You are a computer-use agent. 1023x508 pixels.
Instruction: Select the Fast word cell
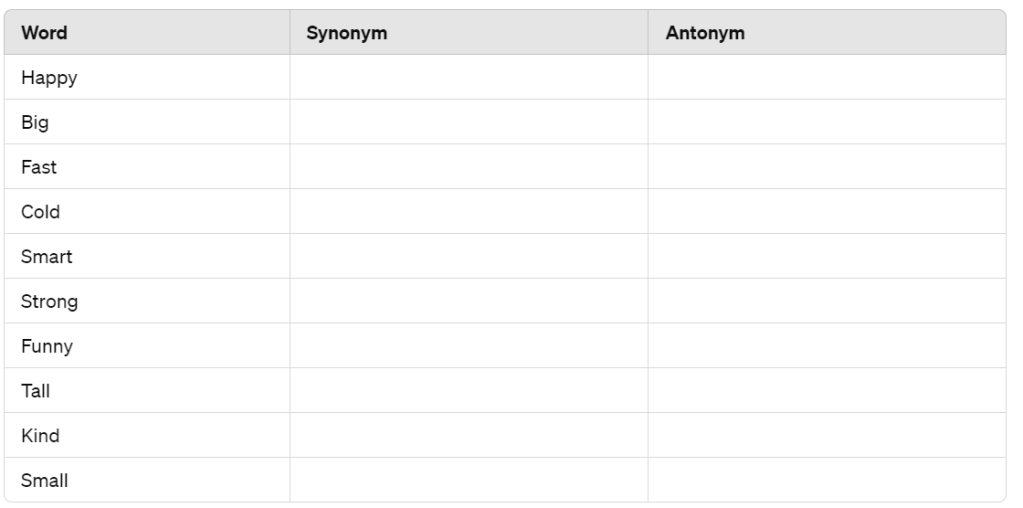point(39,167)
